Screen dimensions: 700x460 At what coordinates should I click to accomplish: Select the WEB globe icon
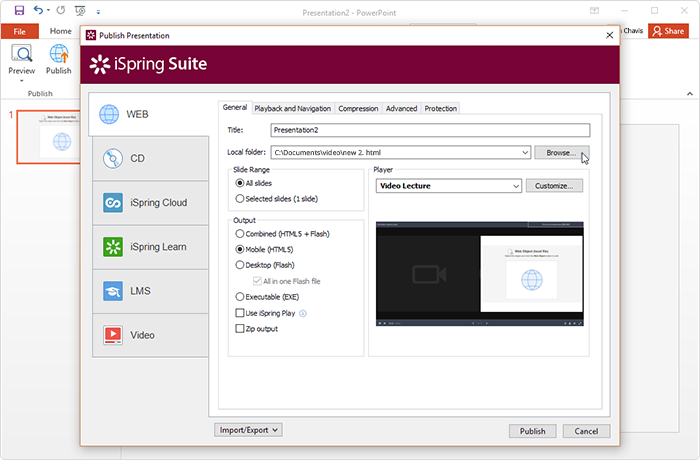(109, 114)
